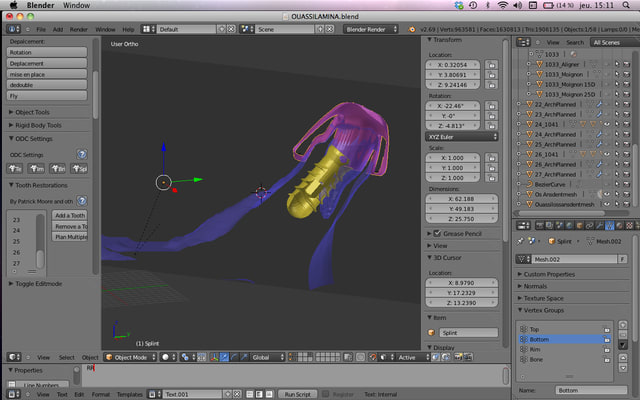Viewport: 640px width, 400px height.
Task: Click the Run Script button
Action: pos(297,395)
